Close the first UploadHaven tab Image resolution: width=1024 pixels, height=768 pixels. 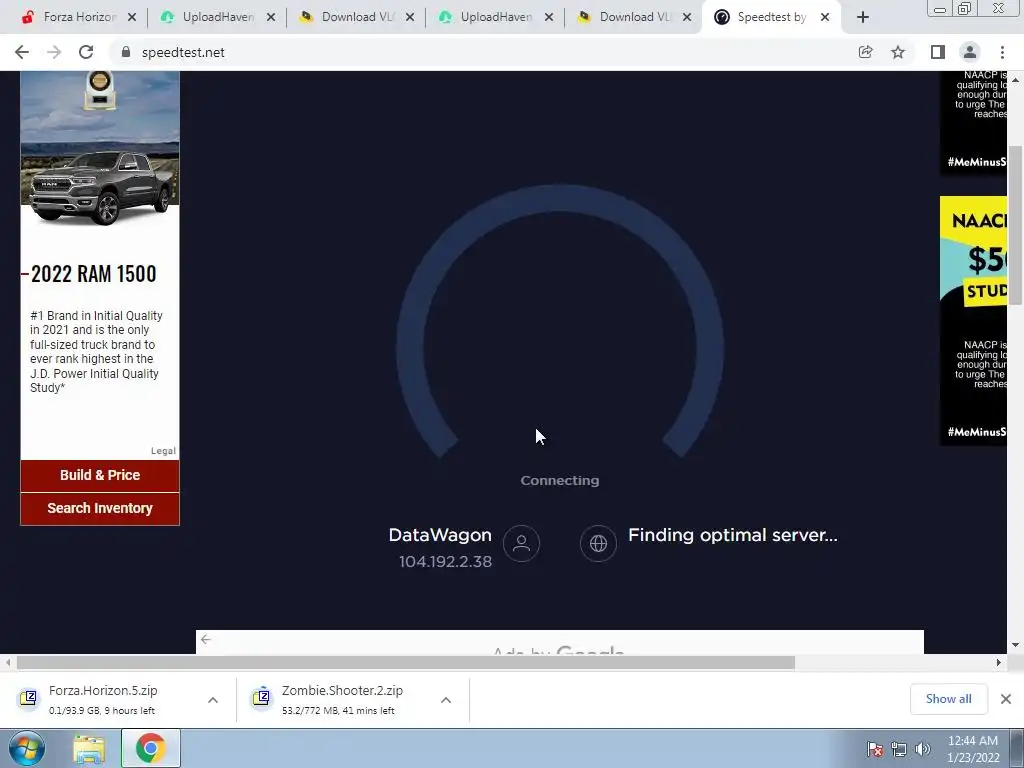[271, 18]
